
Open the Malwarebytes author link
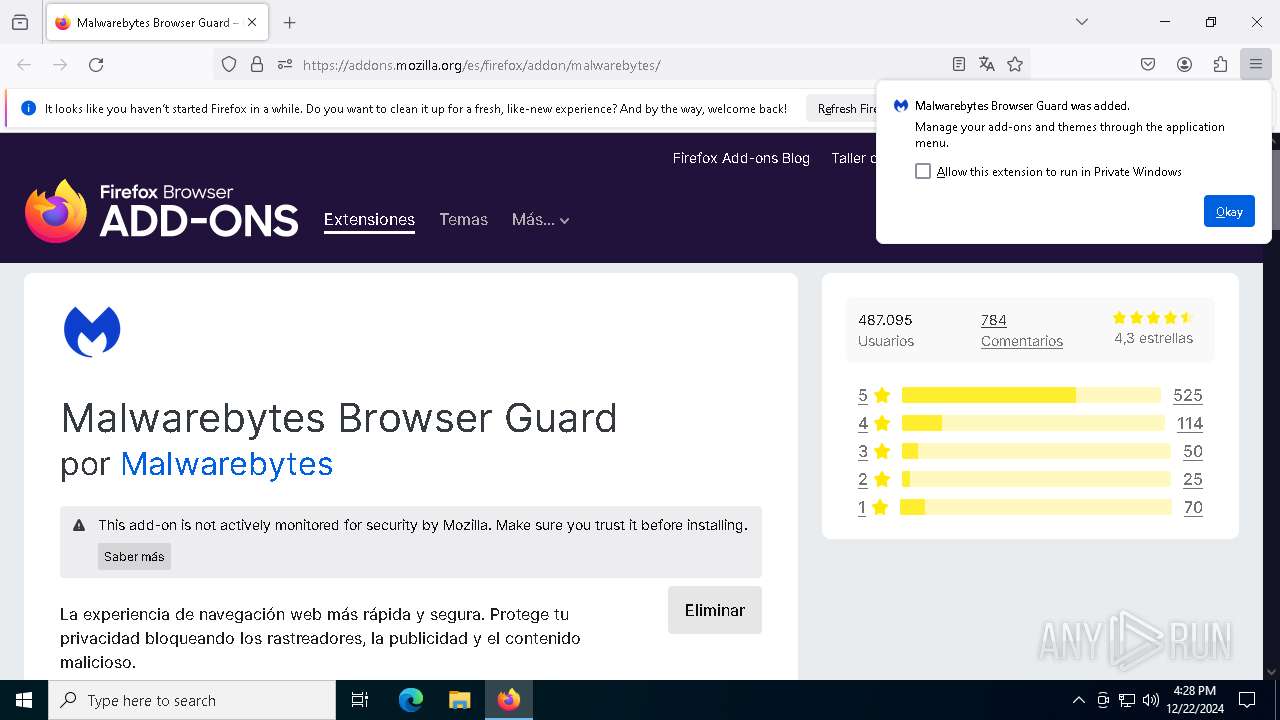[226, 464]
